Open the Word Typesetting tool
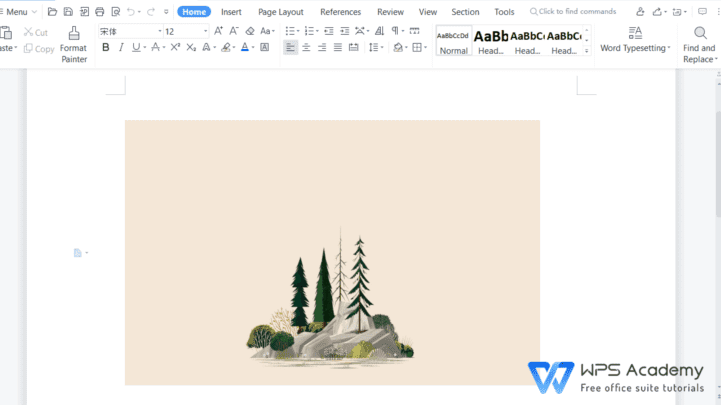 (635, 40)
